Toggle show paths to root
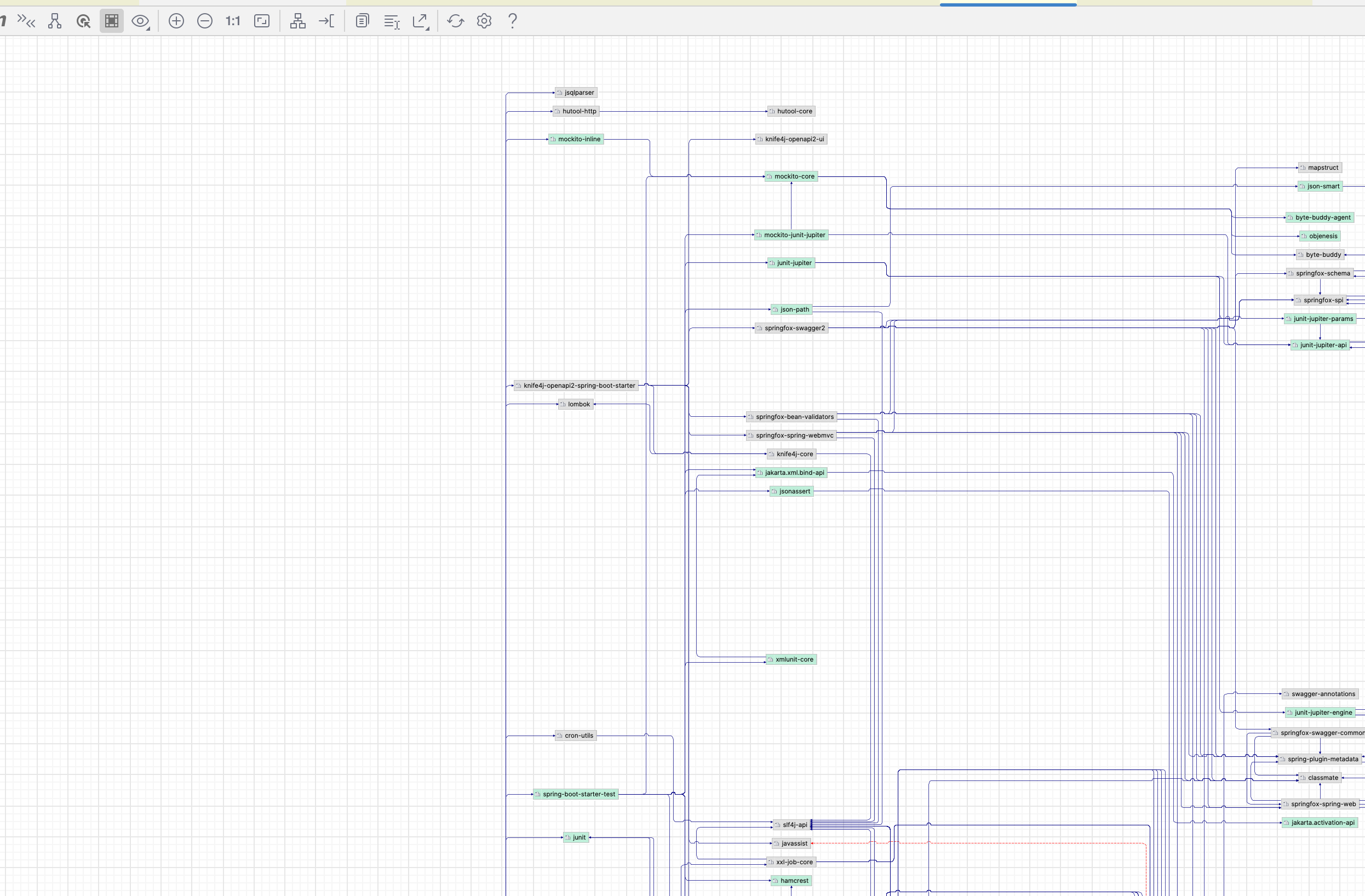 [54, 21]
